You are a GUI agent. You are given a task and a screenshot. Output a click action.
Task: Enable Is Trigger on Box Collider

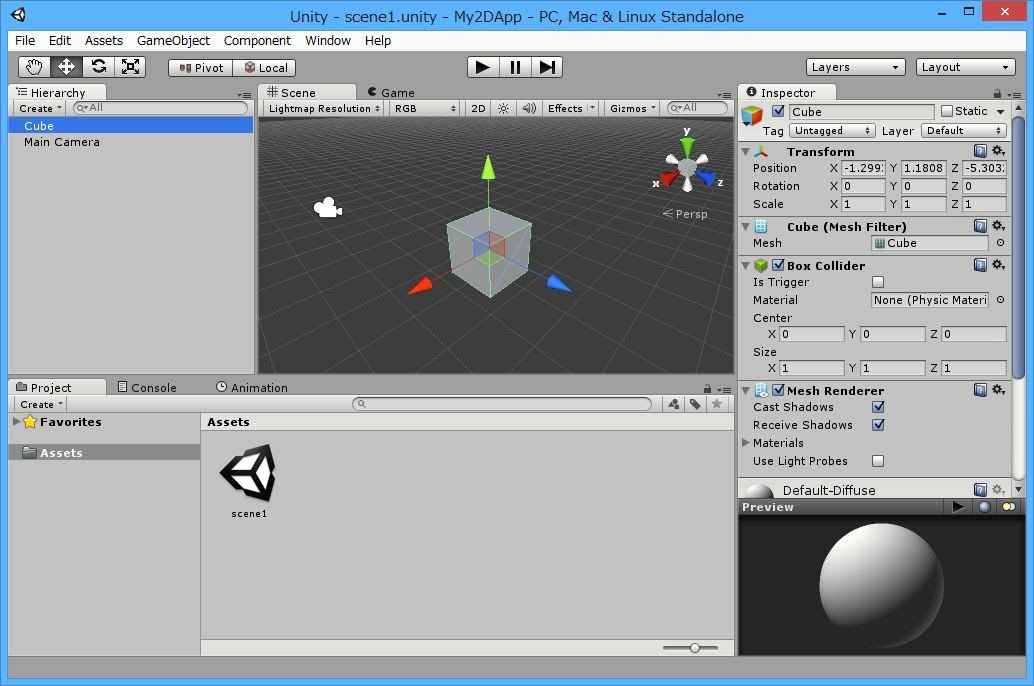pyautogui.click(x=878, y=282)
